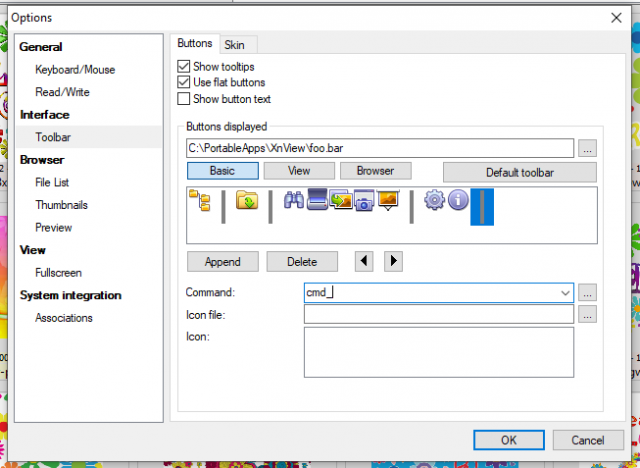Cancel the Options dialog
The width and height of the screenshot is (640, 468).
click(x=588, y=440)
